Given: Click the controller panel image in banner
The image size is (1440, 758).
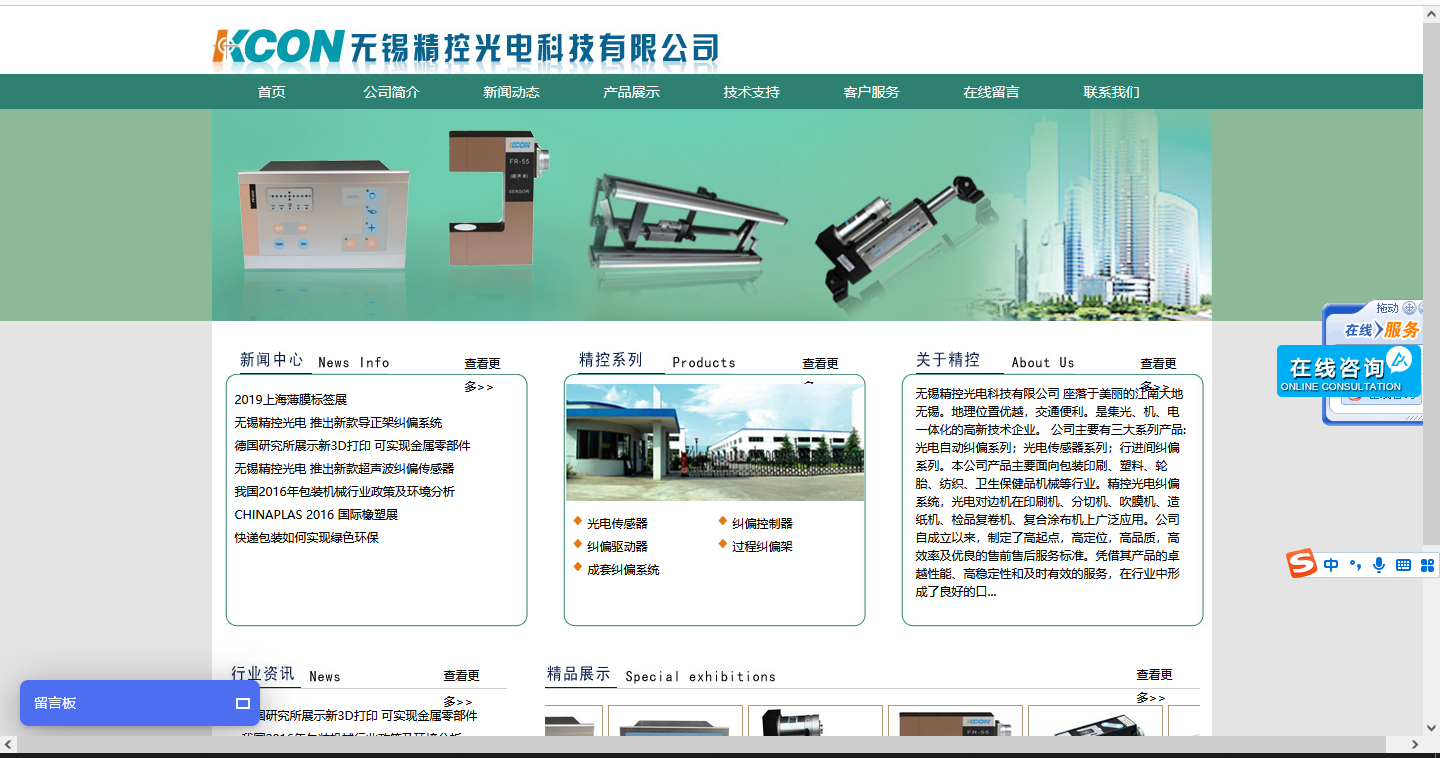Looking at the screenshot, I should (324, 215).
